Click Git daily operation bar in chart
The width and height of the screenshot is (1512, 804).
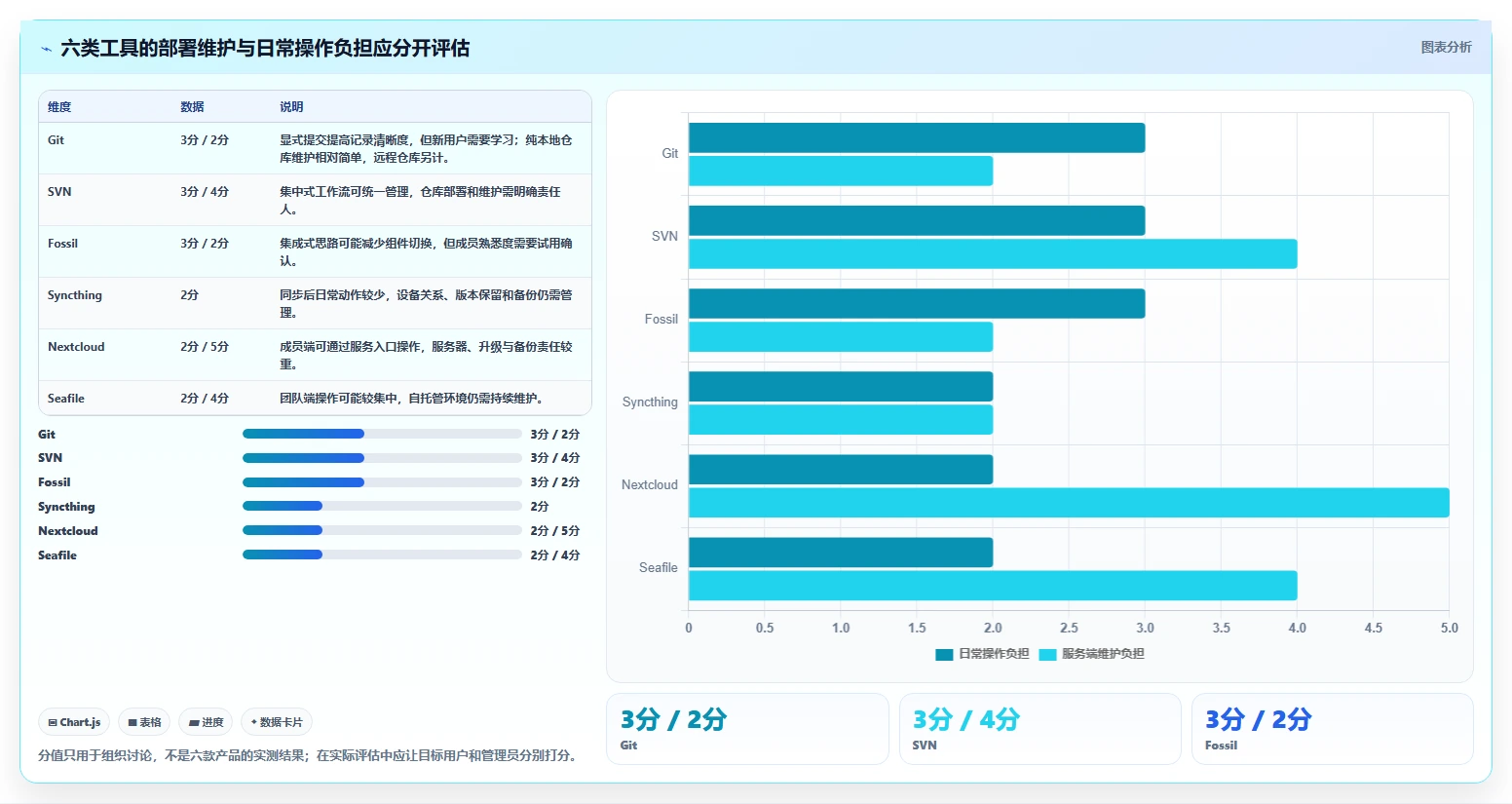[x=917, y=137]
